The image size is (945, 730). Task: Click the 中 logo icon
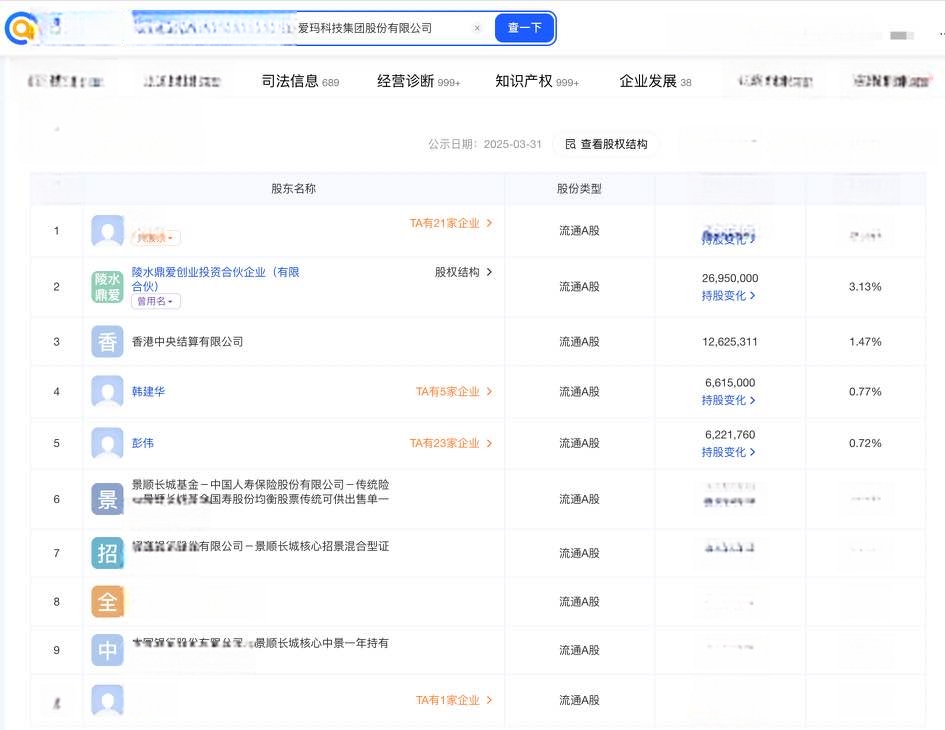(107, 650)
